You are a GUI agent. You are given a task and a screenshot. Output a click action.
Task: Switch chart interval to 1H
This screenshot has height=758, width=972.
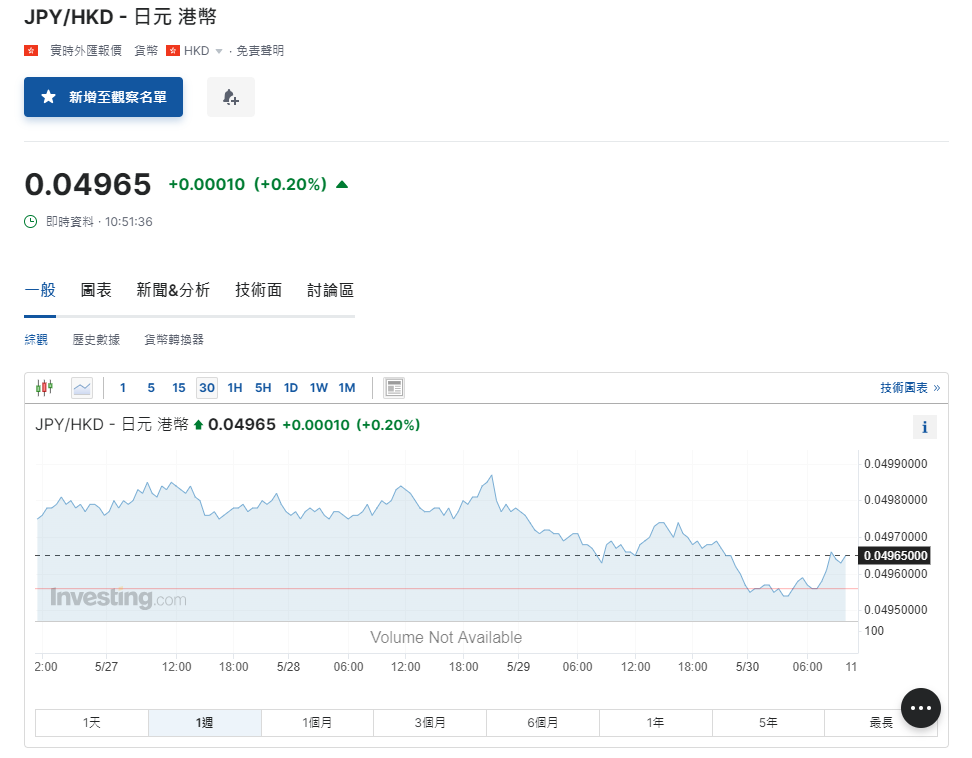[x=235, y=388]
